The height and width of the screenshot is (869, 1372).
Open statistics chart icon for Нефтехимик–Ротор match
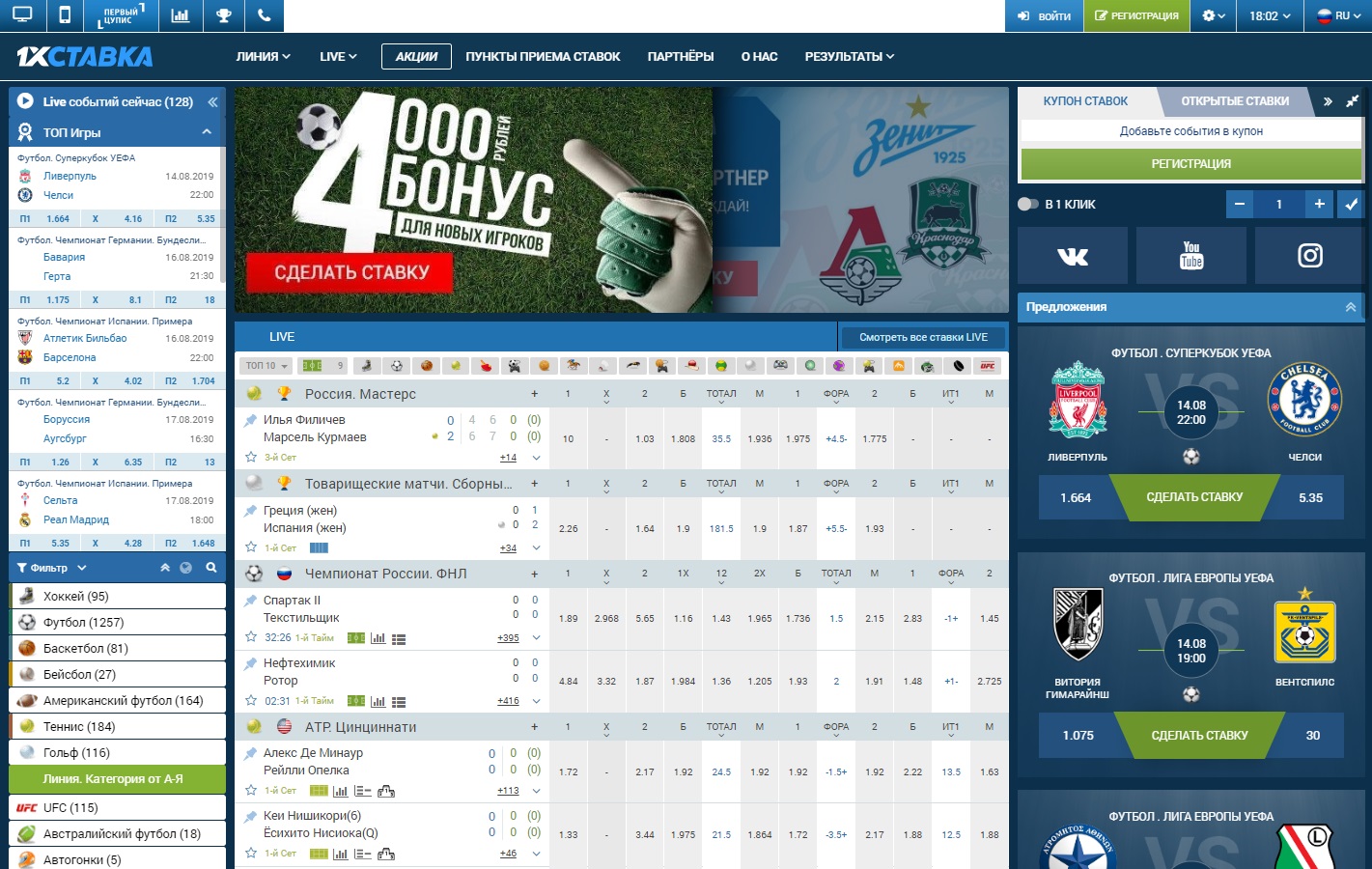(378, 702)
